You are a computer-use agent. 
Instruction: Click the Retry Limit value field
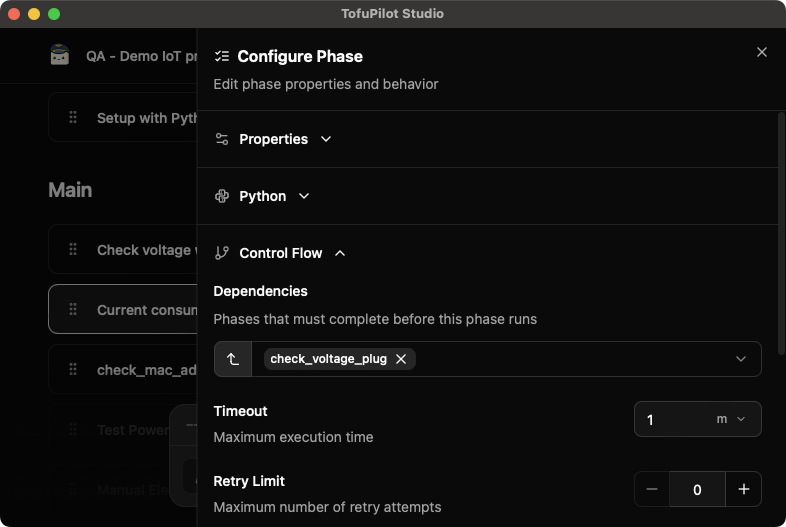coord(697,489)
